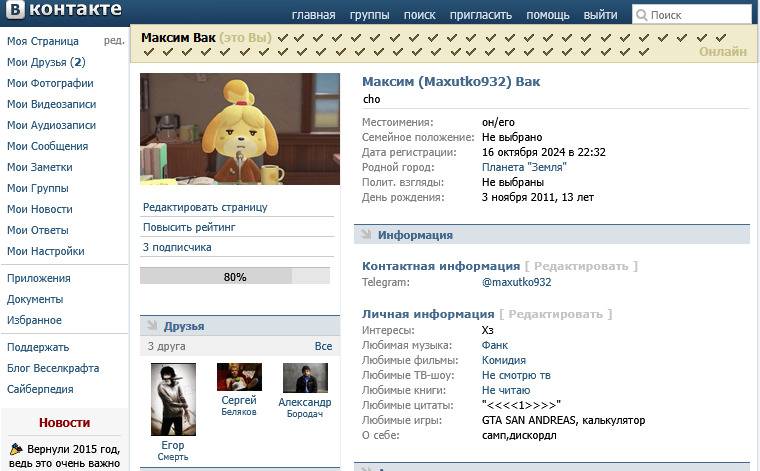The width and height of the screenshot is (760, 471).
Task: Open Мои Настройки
Action: 46,251
